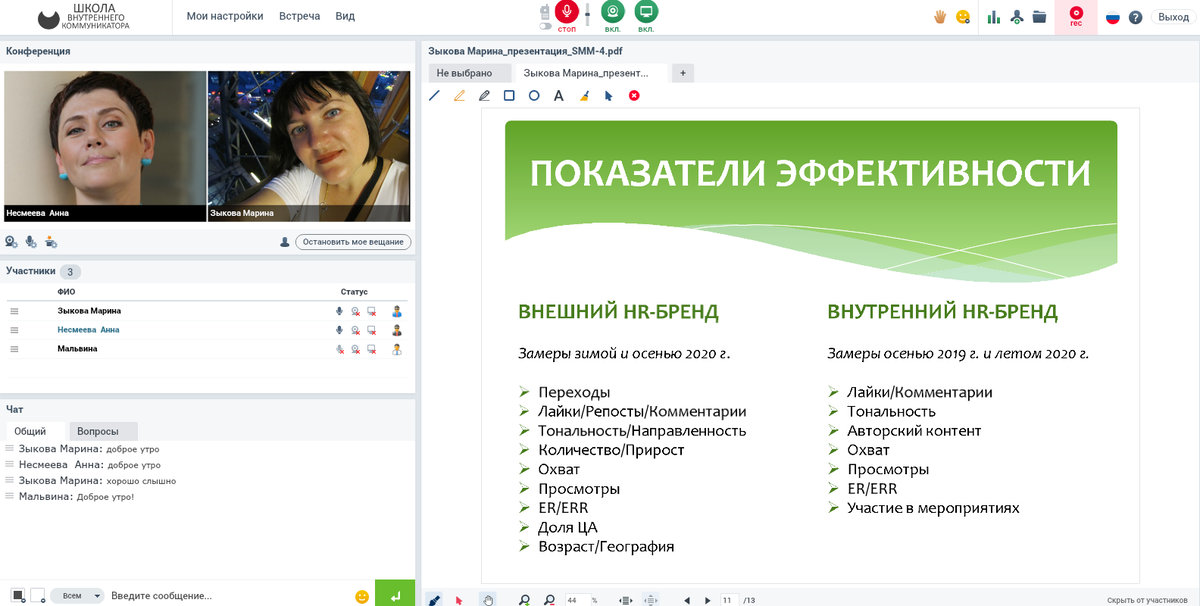This screenshot has width=1200, height=606.
Task: Toggle Зыкова Марина's microphone status
Action: 339,311
